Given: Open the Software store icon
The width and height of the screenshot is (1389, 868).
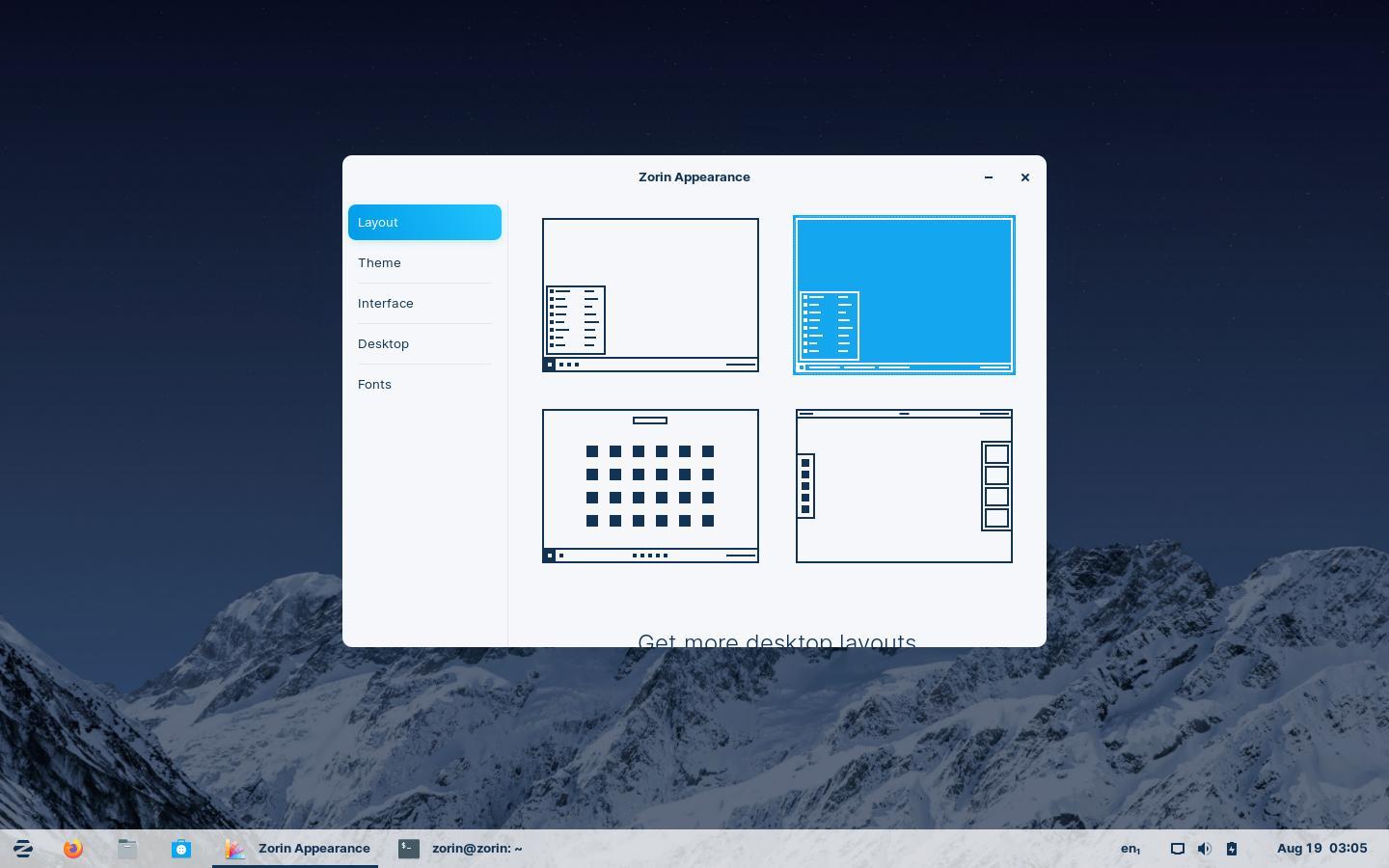Looking at the screenshot, I should click(181, 849).
